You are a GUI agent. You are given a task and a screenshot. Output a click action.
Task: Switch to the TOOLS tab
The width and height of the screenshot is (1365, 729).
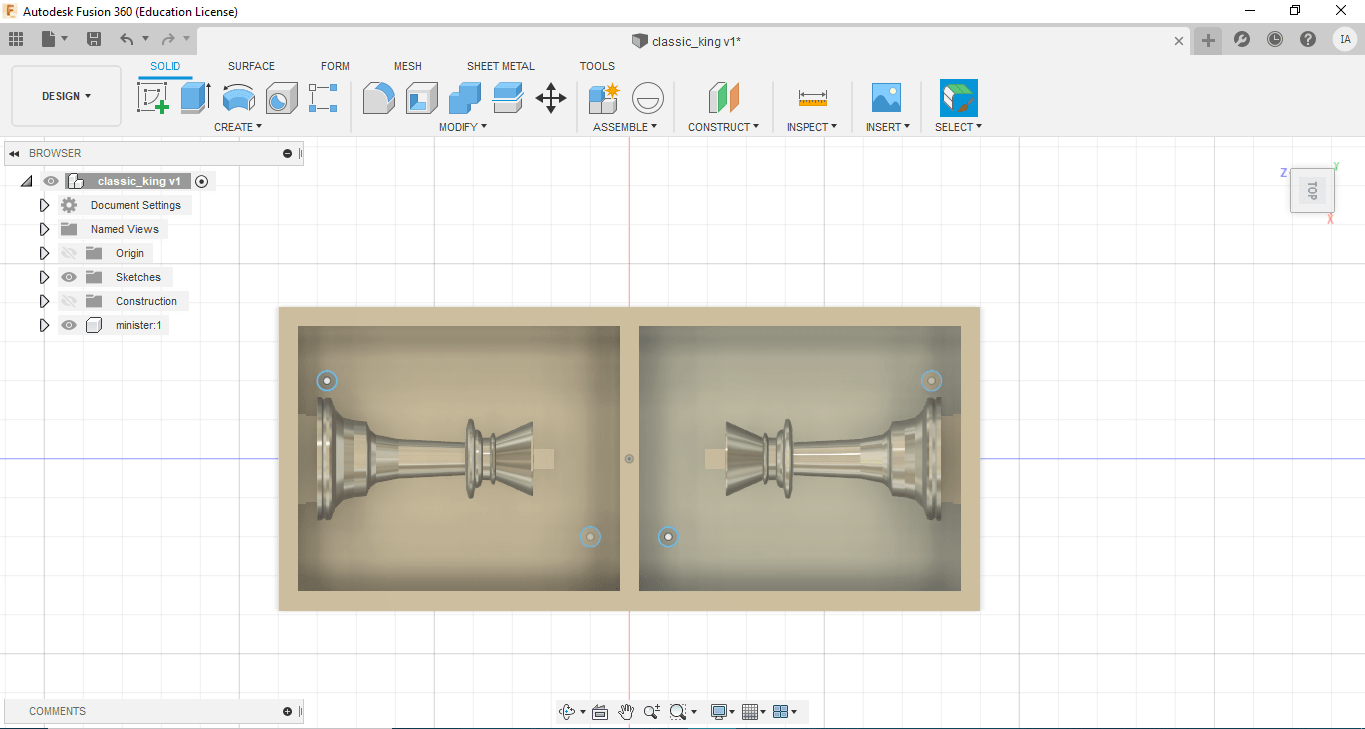click(x=597, y=66)
